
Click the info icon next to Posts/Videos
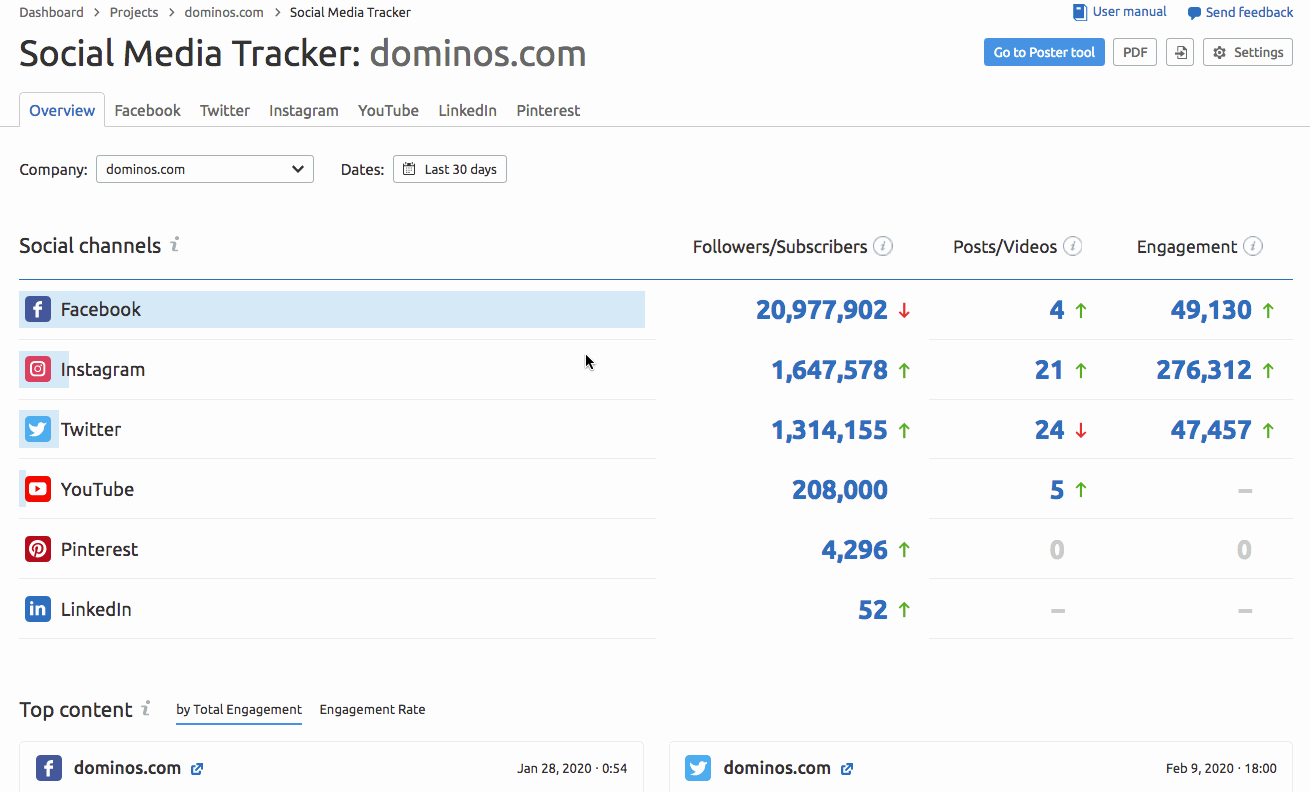1073,246
